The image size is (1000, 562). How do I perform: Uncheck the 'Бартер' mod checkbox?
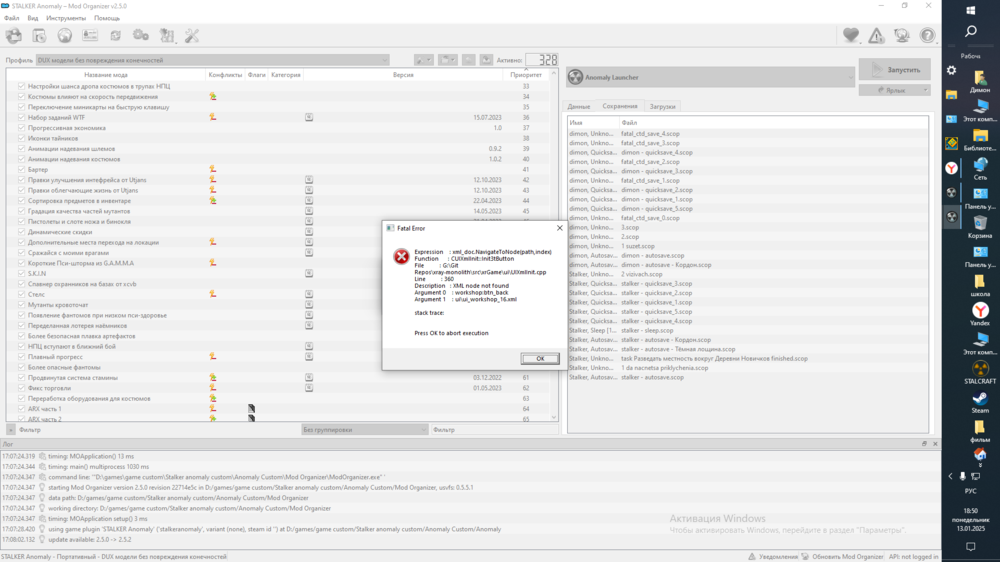(x=22, y=169)
